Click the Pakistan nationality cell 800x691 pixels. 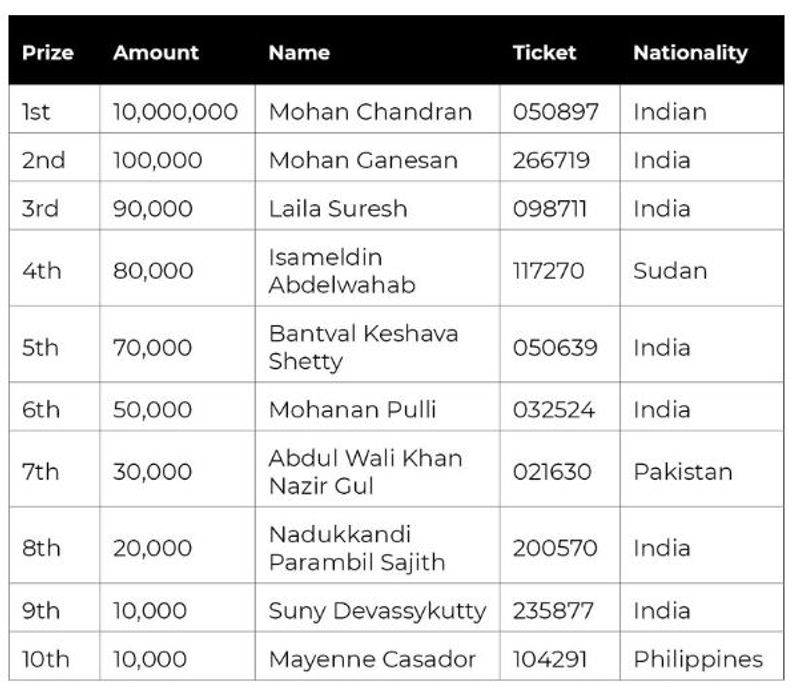[x=683, y=471]
